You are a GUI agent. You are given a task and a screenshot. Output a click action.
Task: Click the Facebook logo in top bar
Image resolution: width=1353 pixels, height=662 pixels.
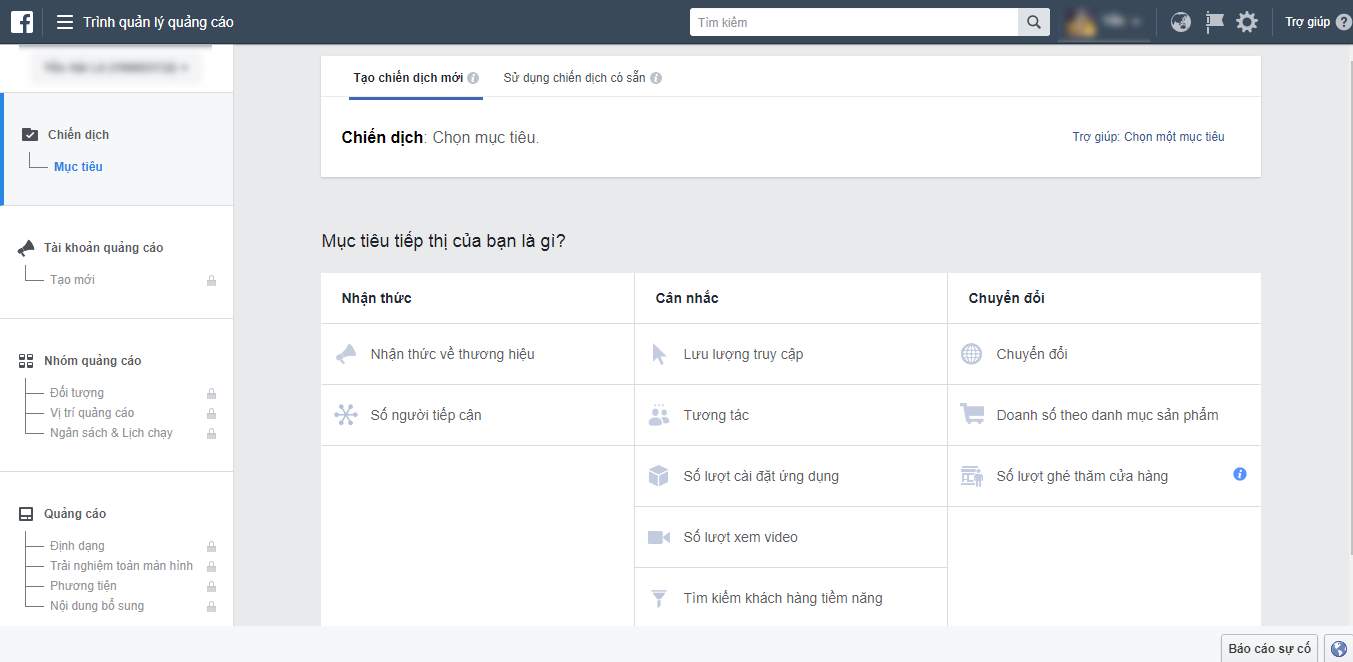[x=21, y=21]
